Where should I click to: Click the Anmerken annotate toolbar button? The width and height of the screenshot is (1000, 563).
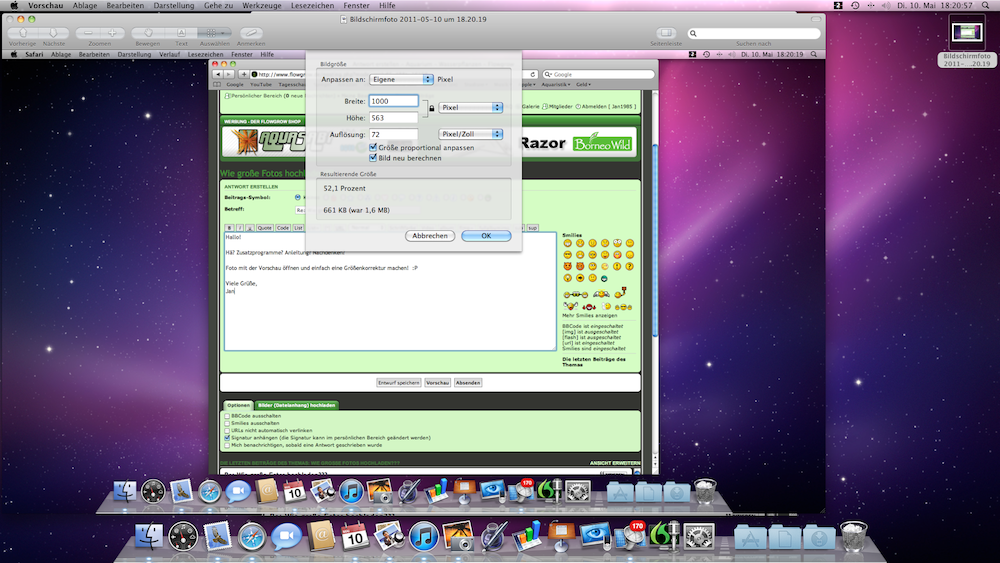(251, 33)
